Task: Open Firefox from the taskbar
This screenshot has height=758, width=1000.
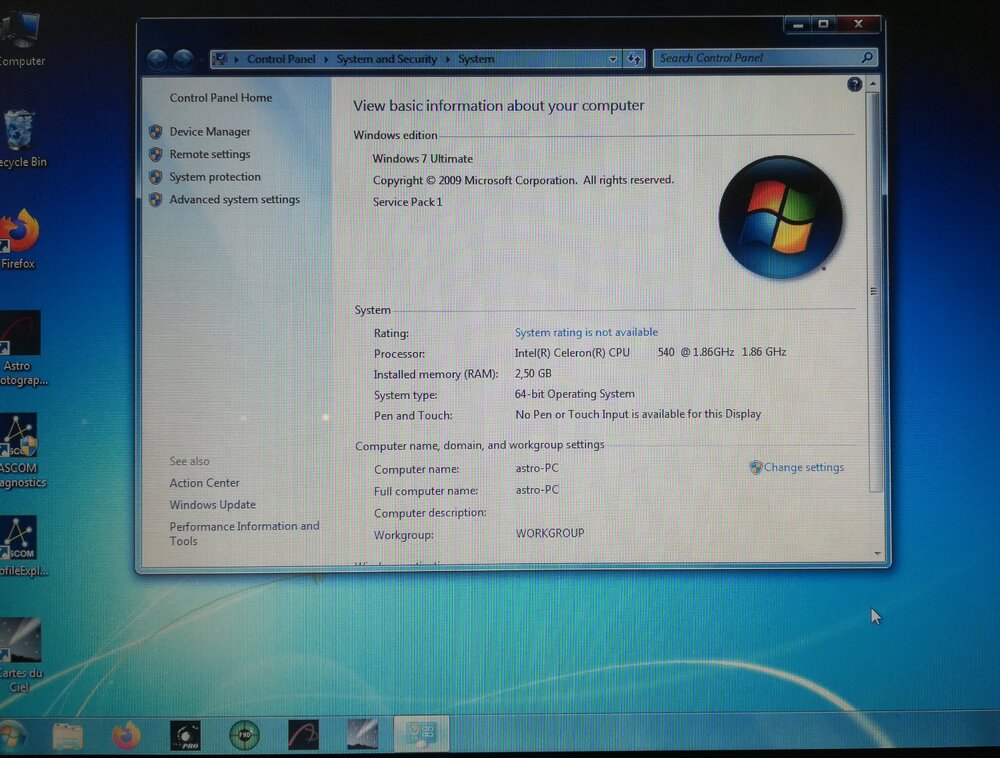Action: pyautogui.click(x=126, y=736)
